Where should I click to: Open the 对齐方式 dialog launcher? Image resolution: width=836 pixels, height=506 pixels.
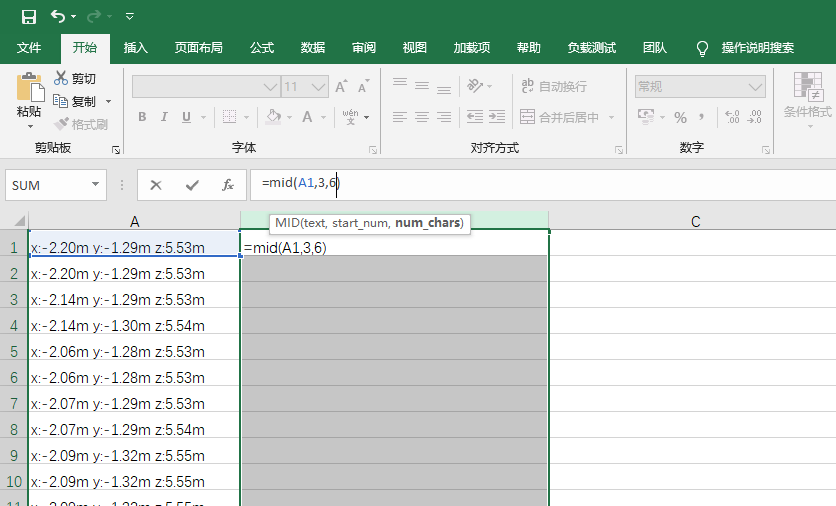(619, 150)
